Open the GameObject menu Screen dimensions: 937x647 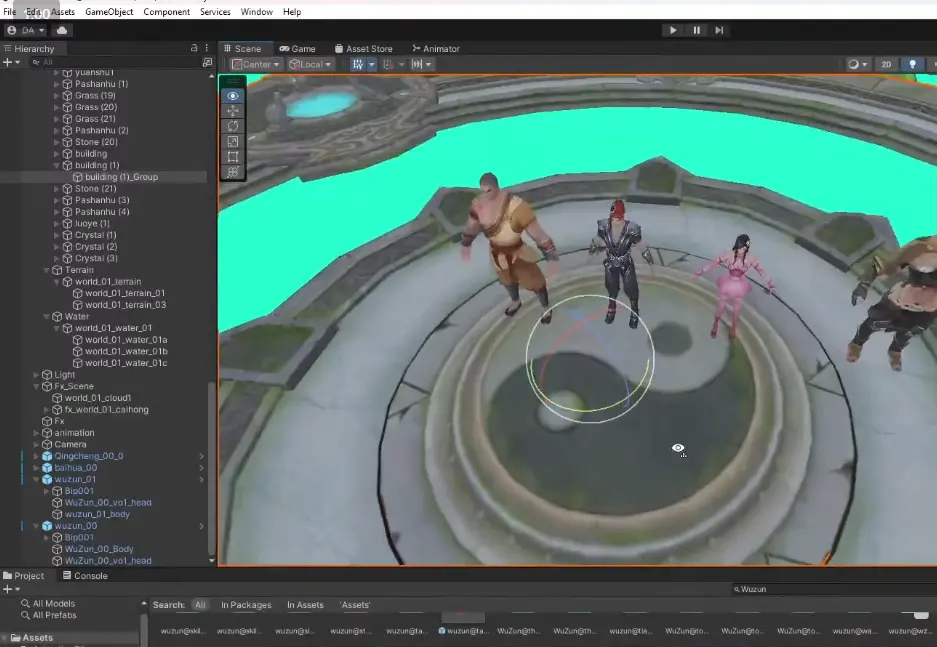109,12
